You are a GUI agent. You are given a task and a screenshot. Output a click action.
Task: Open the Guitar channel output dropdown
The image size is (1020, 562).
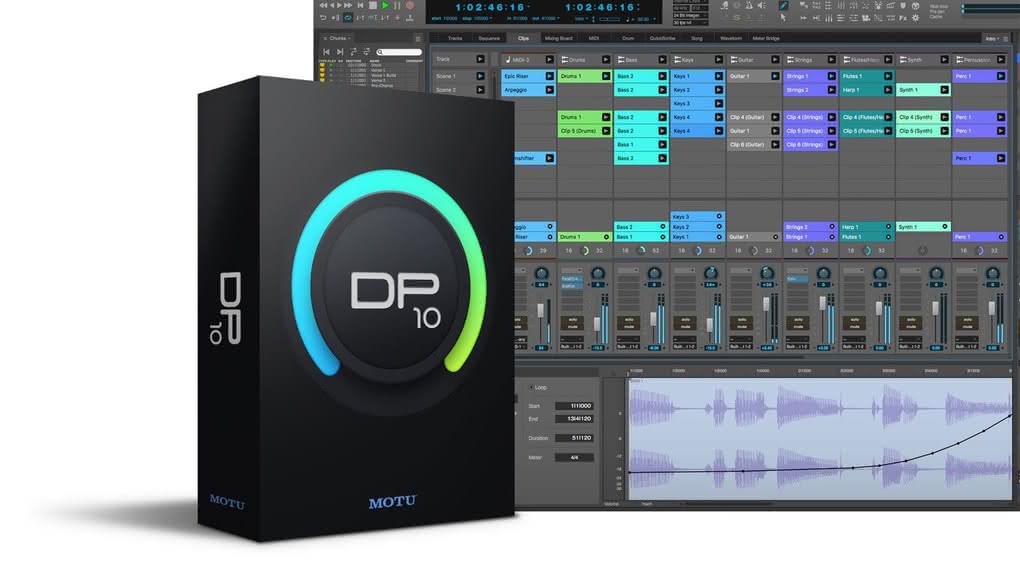[742, 347]
